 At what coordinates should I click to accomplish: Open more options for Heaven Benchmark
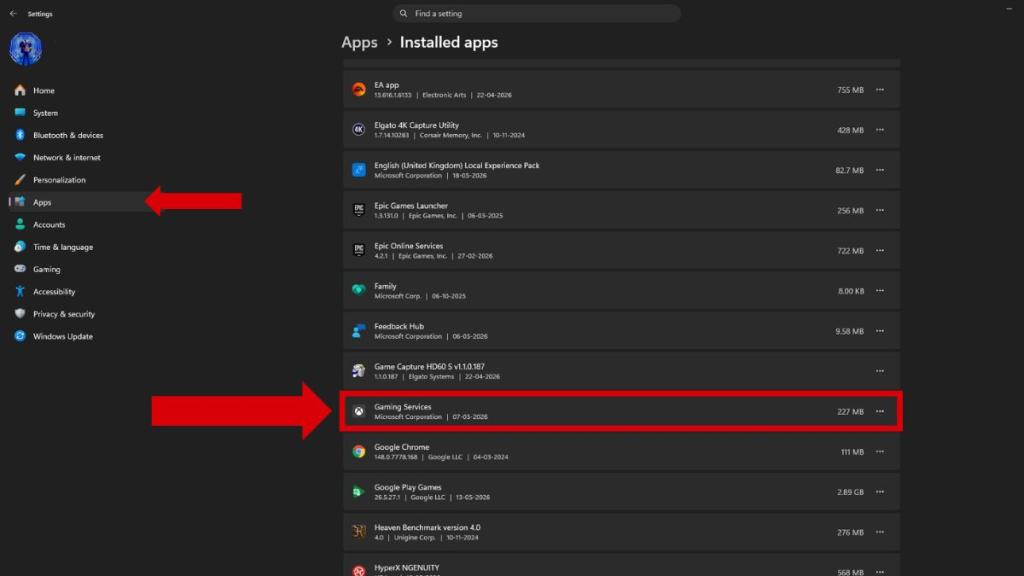tap(880, 532)
